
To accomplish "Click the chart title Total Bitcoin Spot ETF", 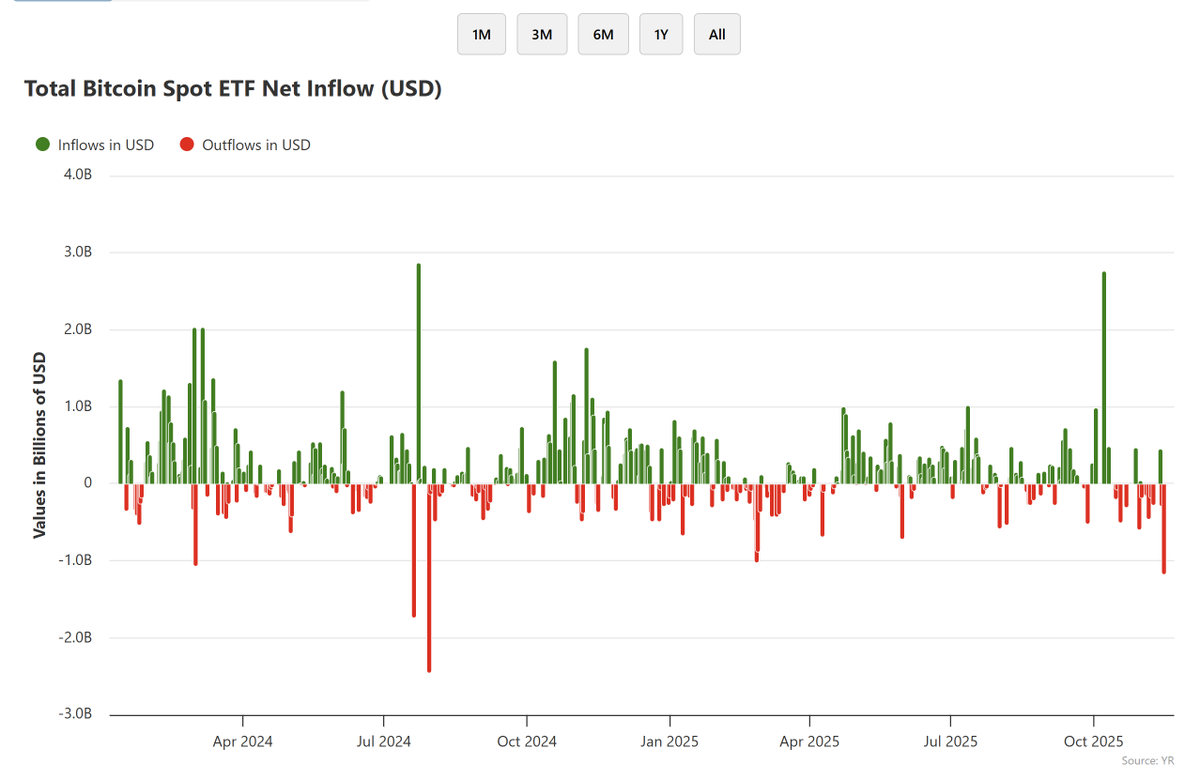I will pyautogui.click(x=232, y=89).
